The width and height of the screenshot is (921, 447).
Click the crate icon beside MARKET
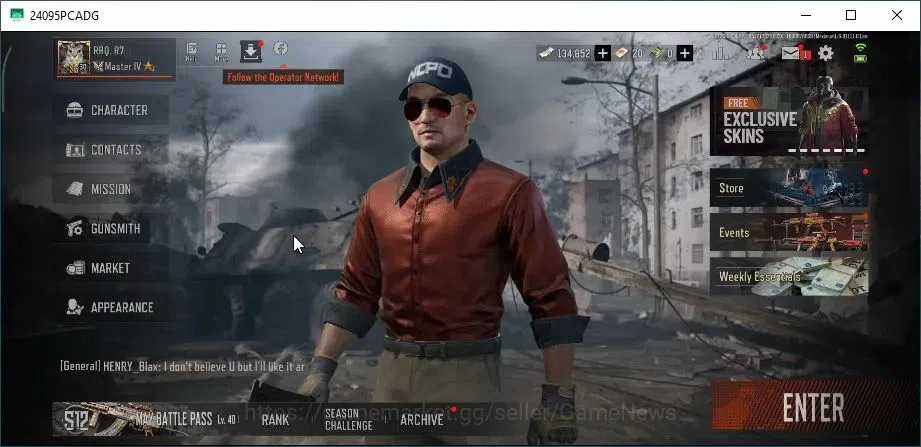(75, 268)
